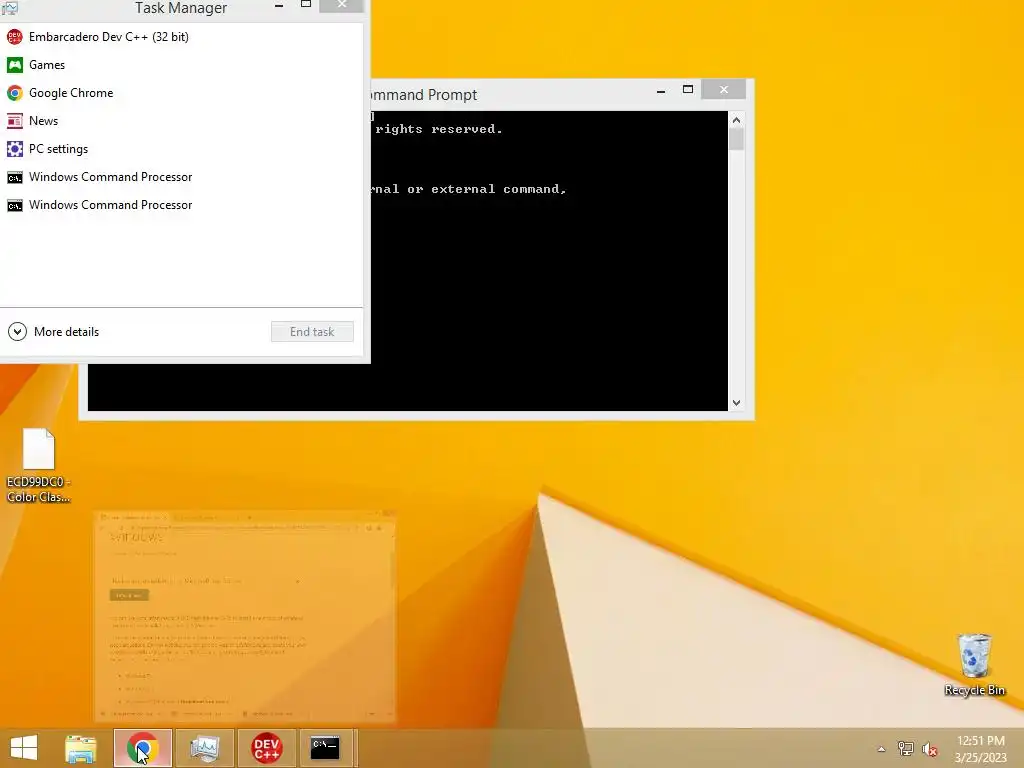Select the "Games" row text

(47, 65)
